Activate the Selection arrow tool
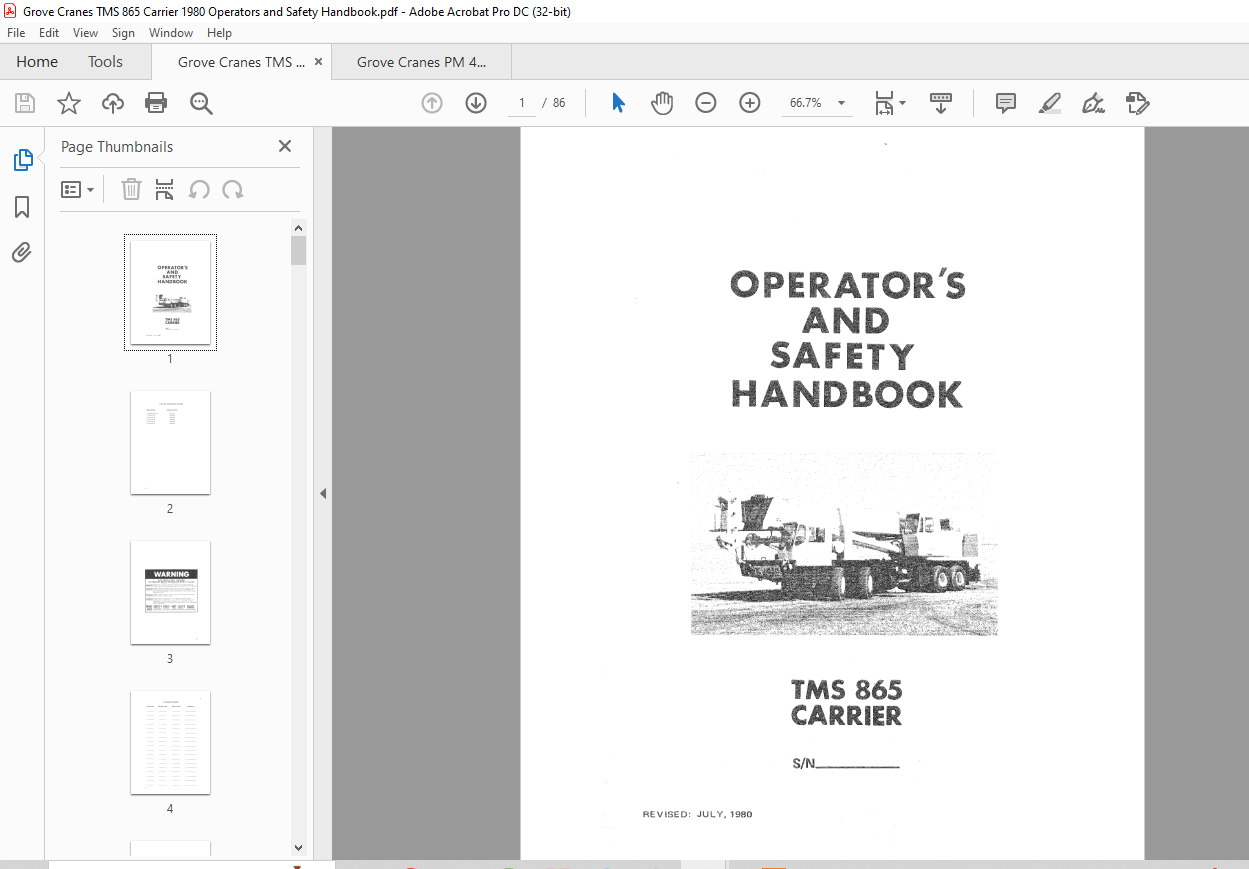 (x=618, y=103)
